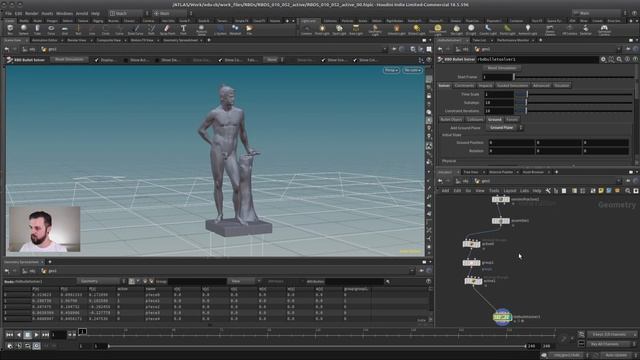Select the L-System shelf tool

pyautogui.click(x=220, y=29)
